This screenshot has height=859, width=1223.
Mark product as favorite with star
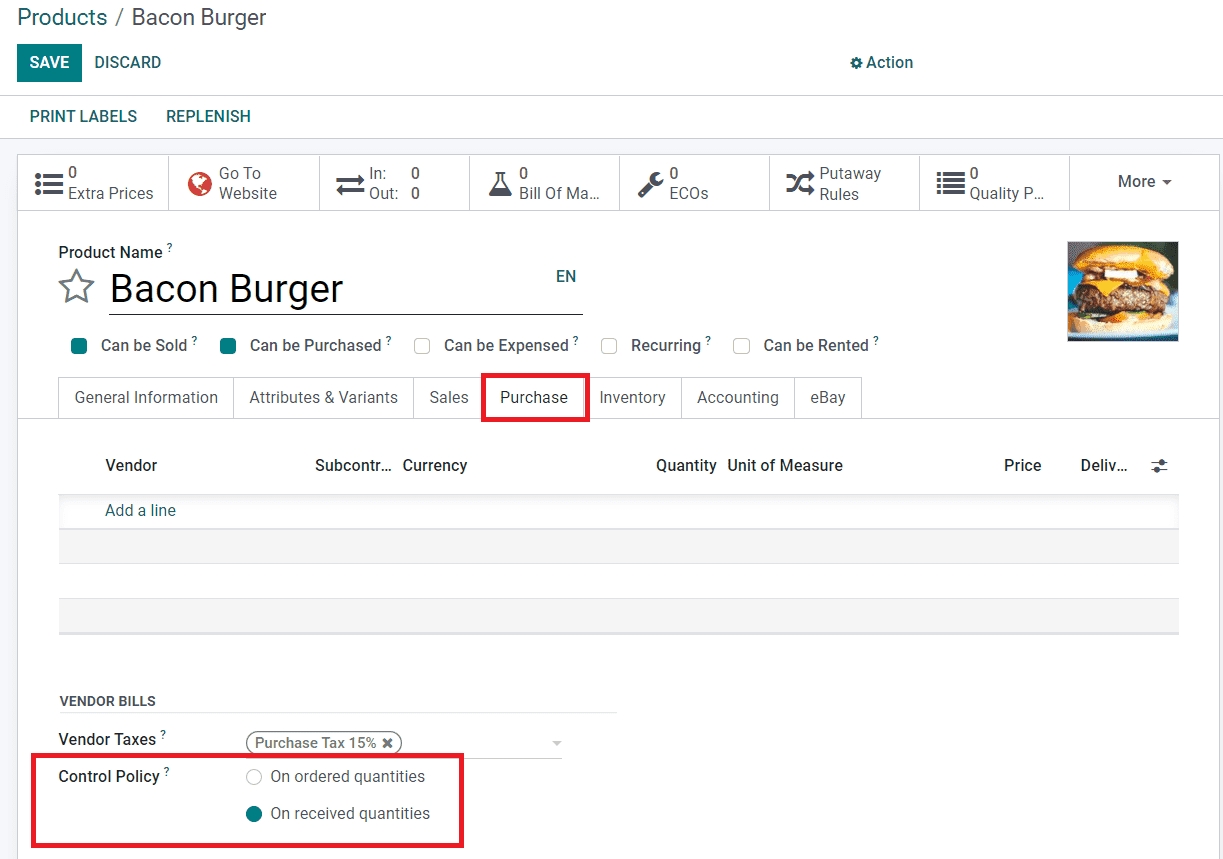pyautogui.click(x=76, y=288)
